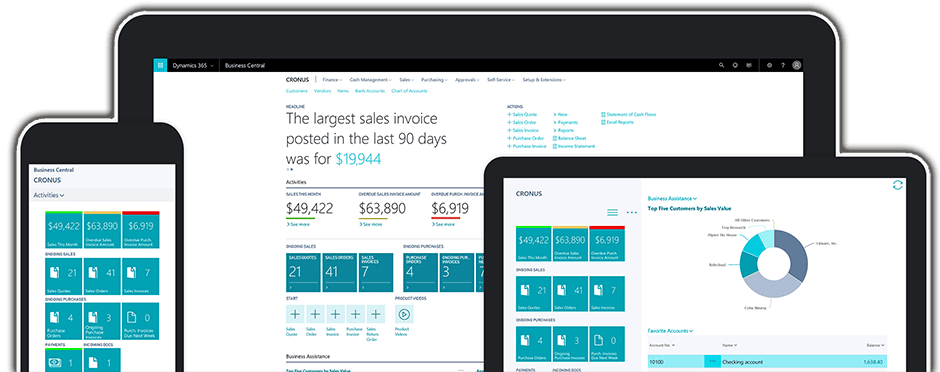
Task: Open hamburger menu on the tablet screen
Action: point(612,212)
